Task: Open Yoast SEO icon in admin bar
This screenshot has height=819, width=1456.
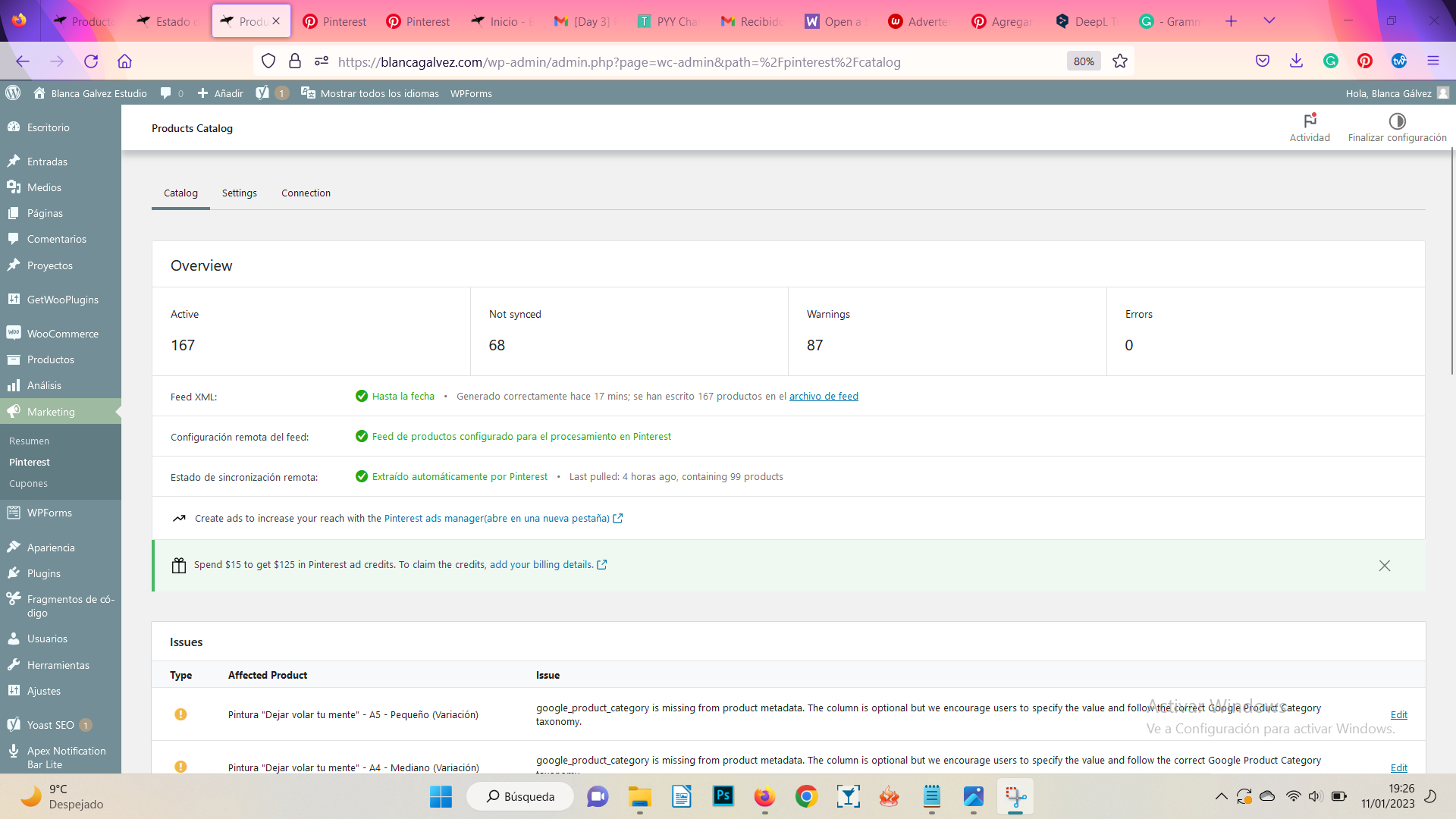Action: click(x=262, y=93)
